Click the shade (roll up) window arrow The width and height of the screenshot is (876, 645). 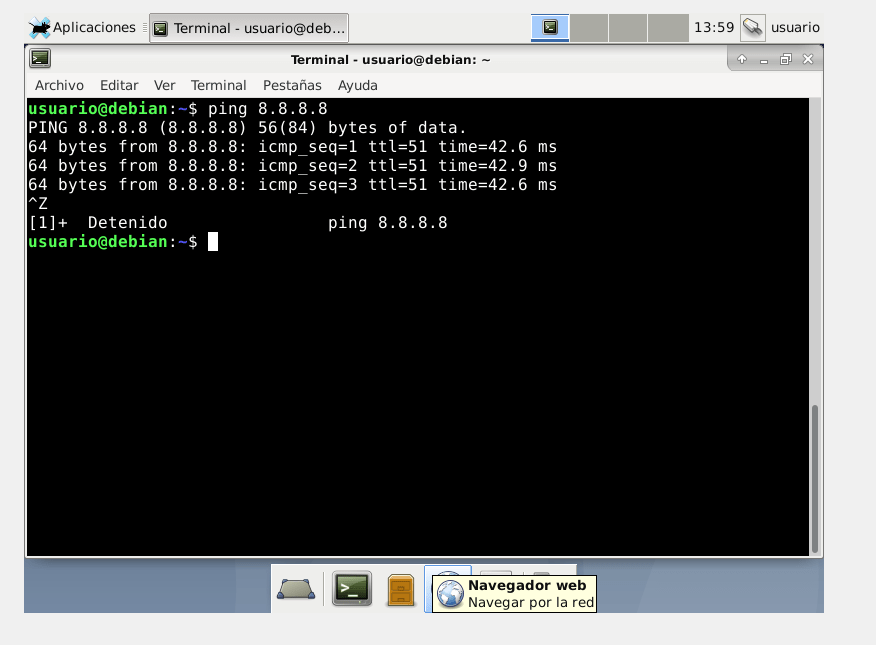coord(742,59)
